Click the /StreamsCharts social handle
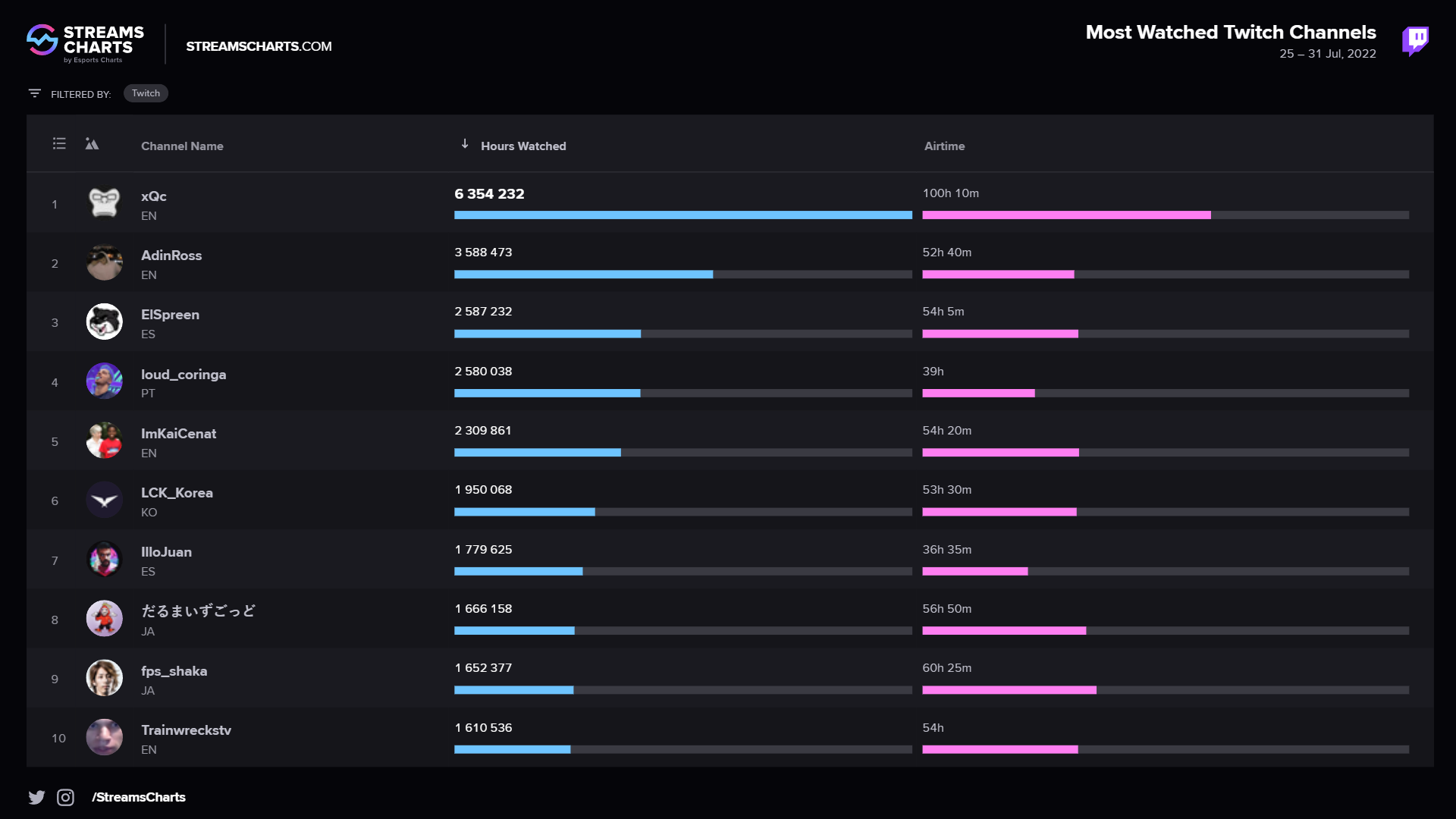 click(139, 797)
